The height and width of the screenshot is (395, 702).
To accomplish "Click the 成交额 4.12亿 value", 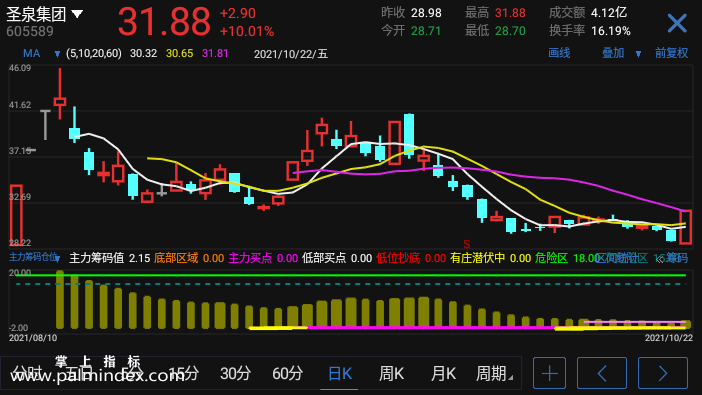I will [609, 13].
